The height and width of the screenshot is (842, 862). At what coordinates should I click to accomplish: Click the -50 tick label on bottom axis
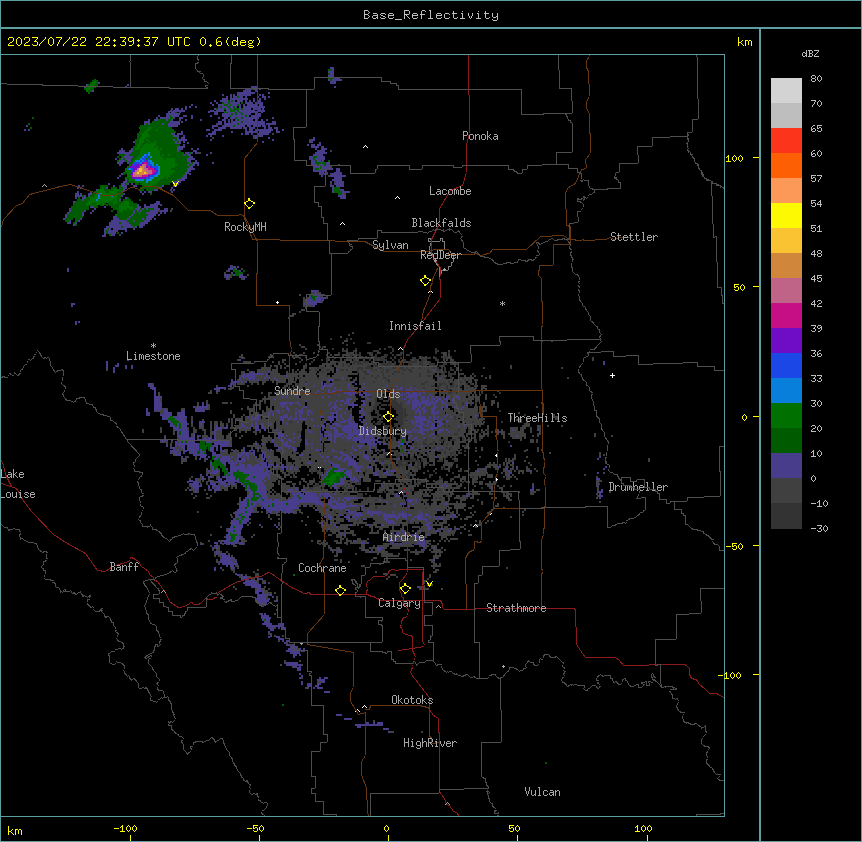(x=255, y=828)
